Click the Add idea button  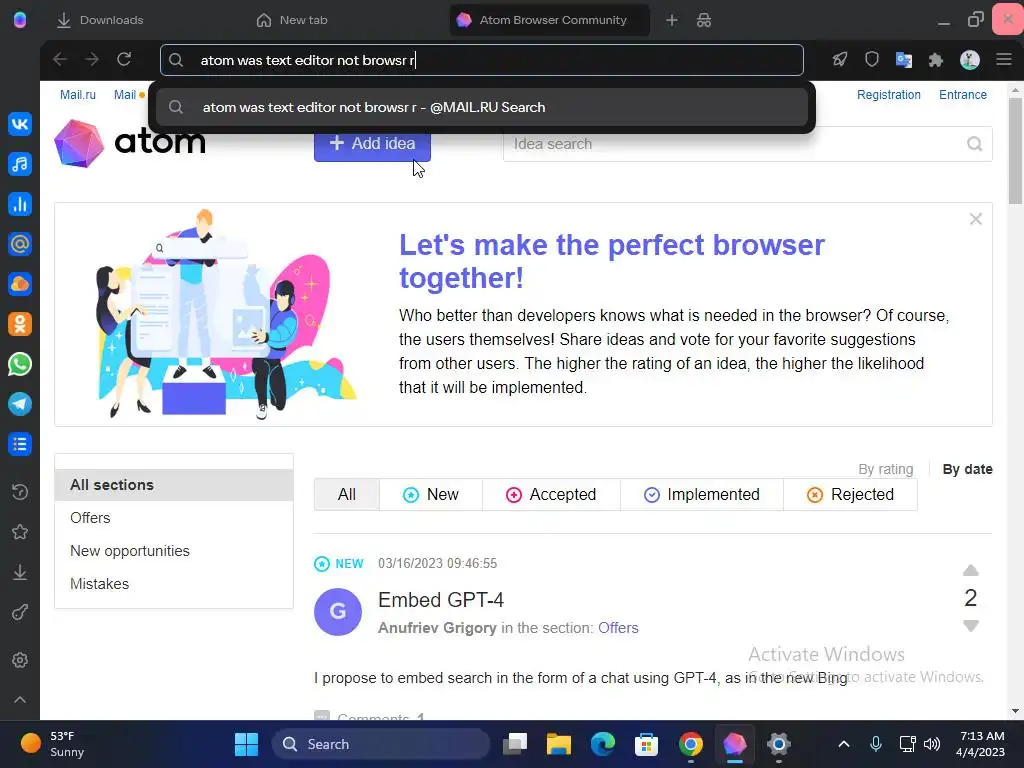pos(372,144)
